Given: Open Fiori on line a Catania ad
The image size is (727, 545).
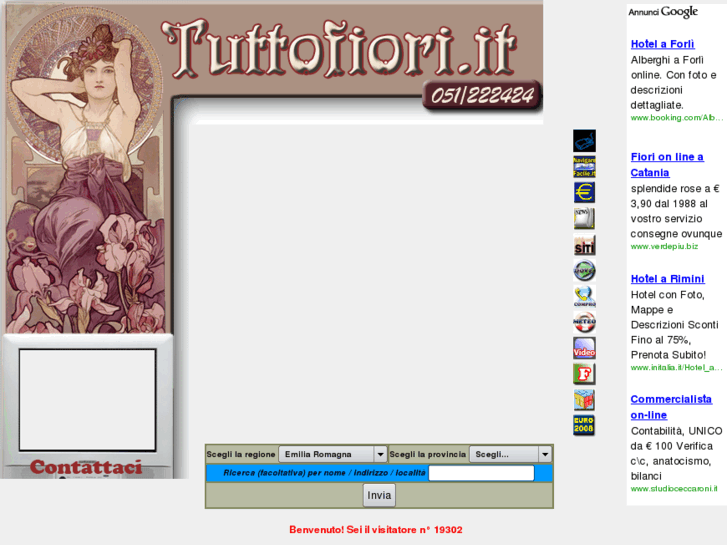Looking at the screenshot, I should (x=667, y=165).
